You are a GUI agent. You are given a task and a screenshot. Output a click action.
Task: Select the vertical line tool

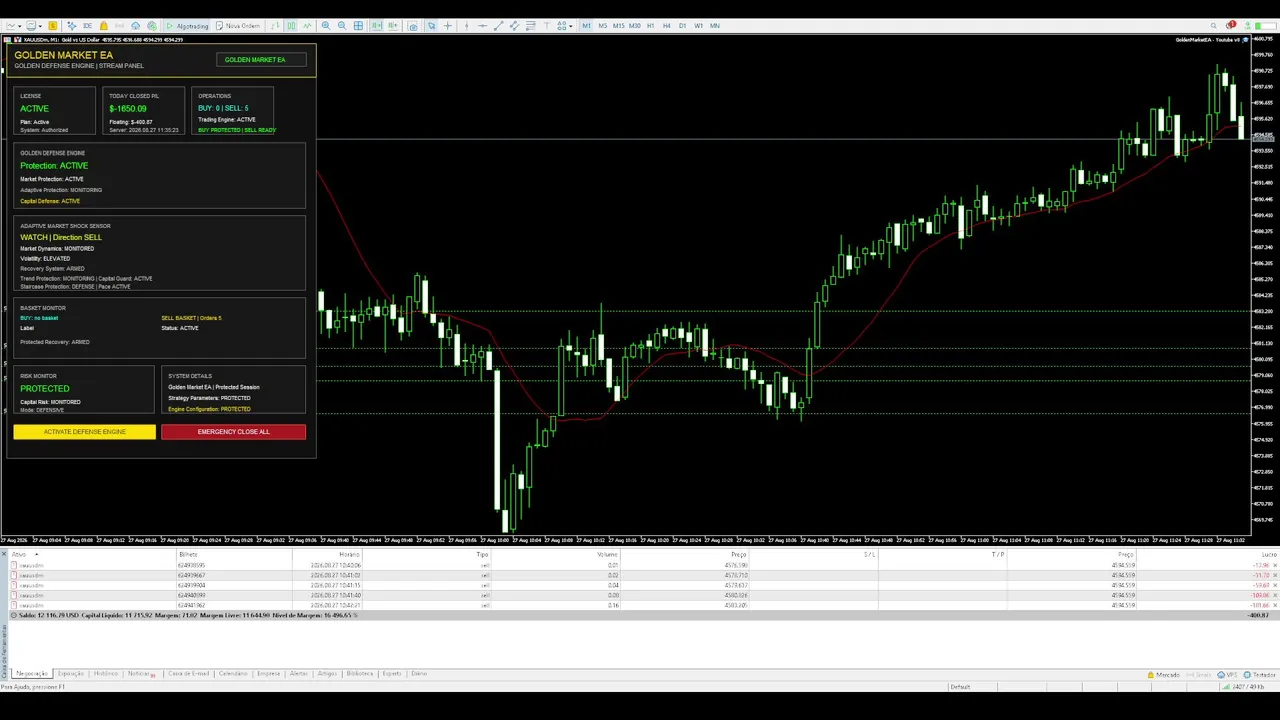pos(466,26)
